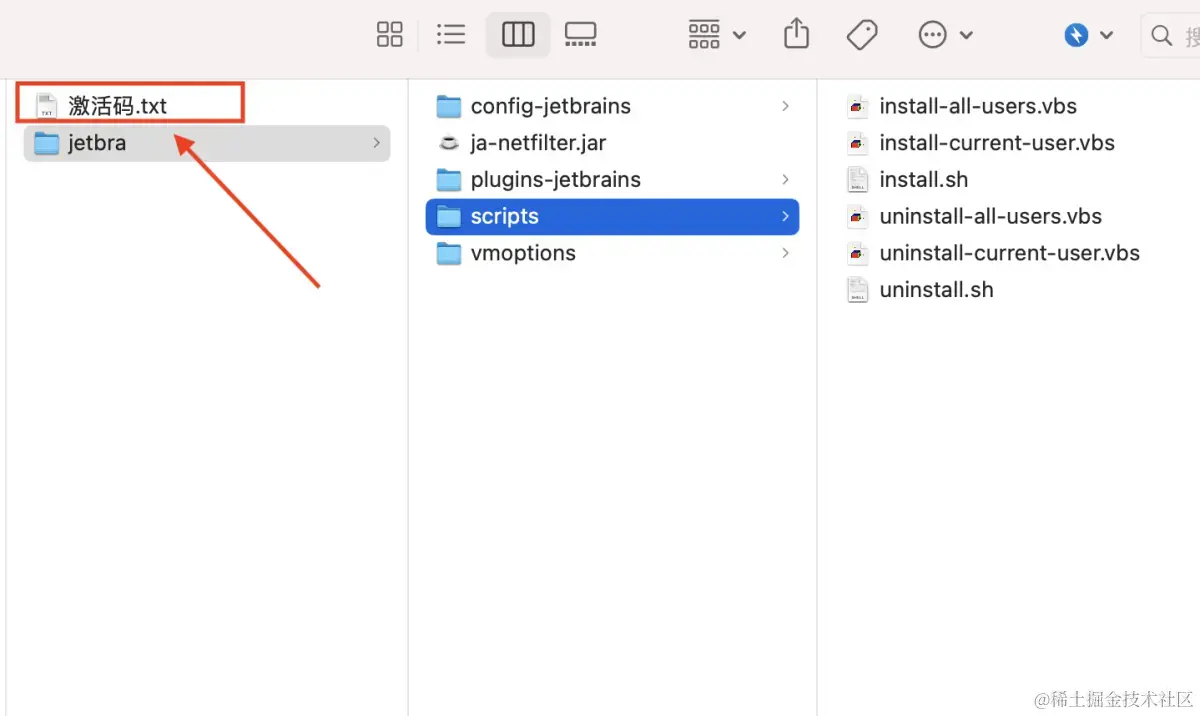1200x716 pixels.
Task: Open the More actions ellipsis menu
Action: 945,35
